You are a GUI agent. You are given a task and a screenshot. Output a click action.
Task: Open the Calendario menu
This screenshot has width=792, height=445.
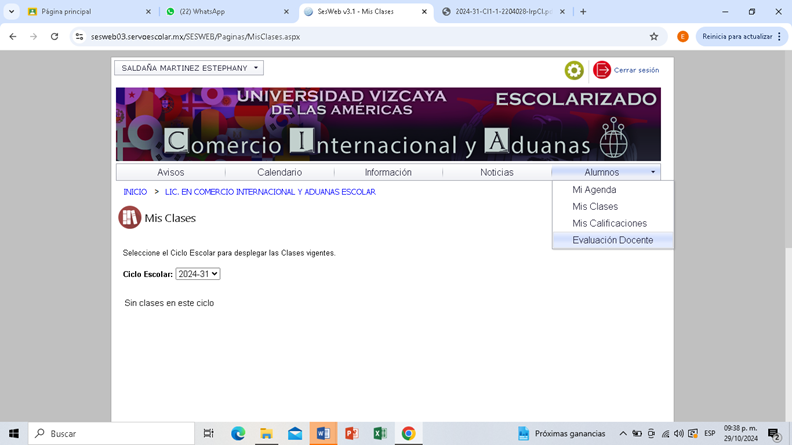279,172
